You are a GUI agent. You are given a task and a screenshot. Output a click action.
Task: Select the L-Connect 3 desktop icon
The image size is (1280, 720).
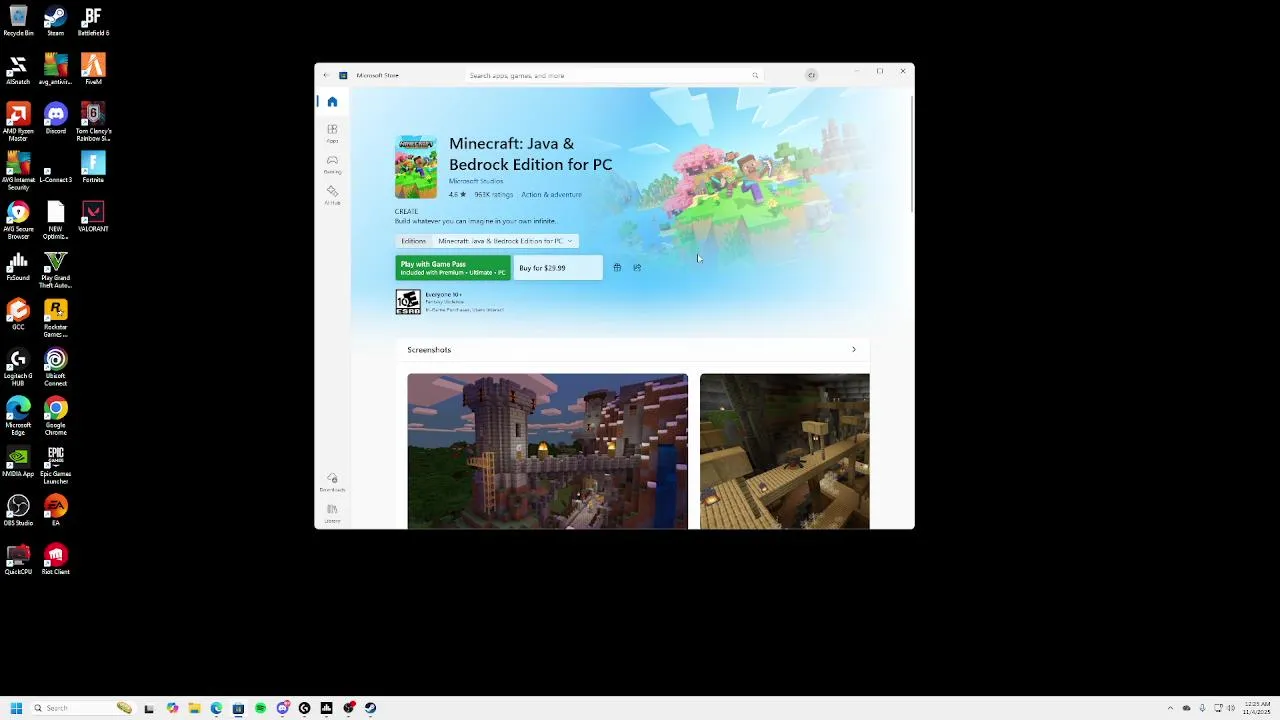55,168
